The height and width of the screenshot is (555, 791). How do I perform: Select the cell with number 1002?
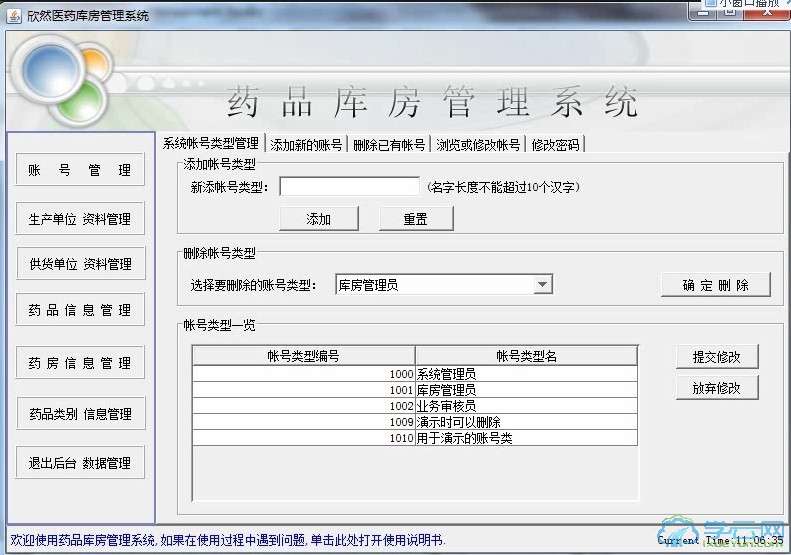click(304, 406)
